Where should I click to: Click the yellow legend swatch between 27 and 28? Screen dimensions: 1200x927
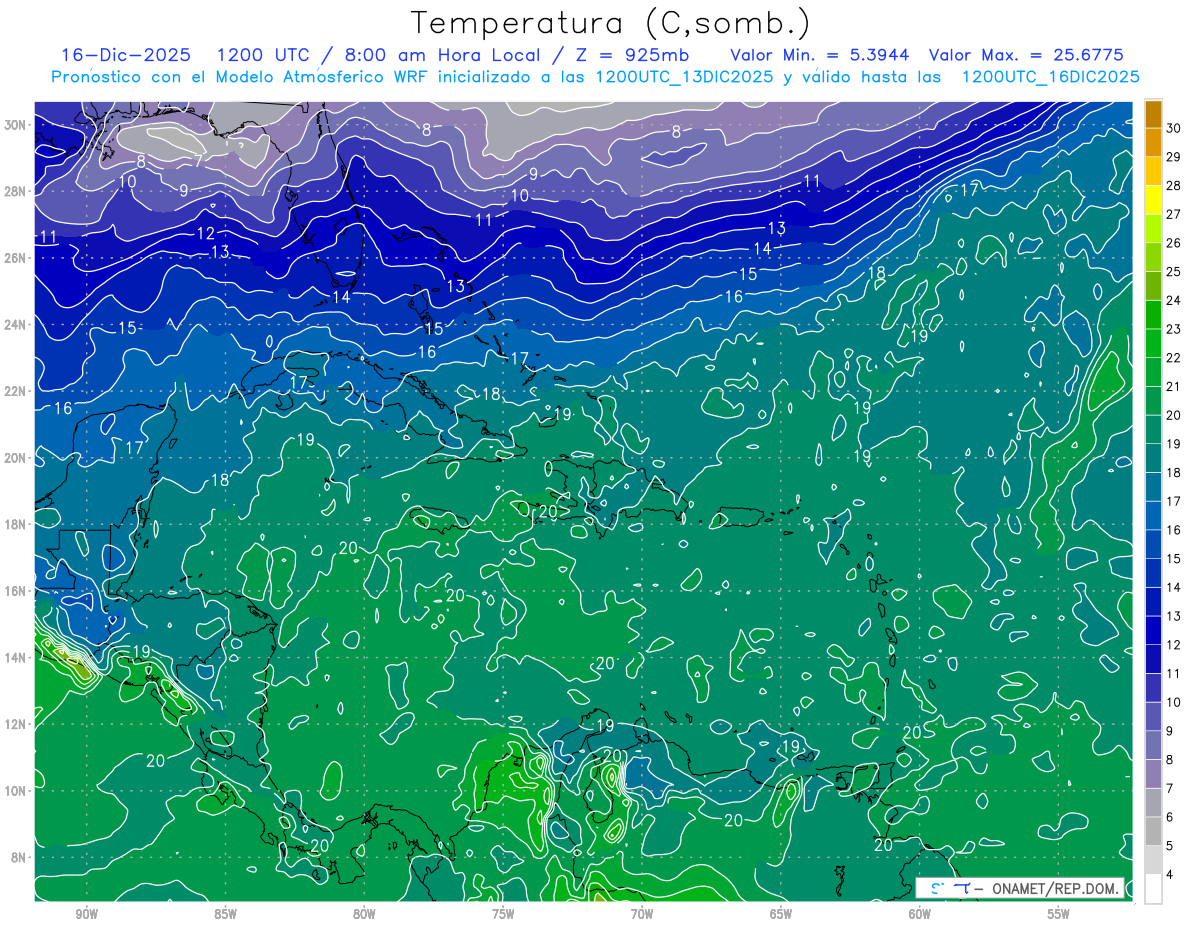[1153, 199]
